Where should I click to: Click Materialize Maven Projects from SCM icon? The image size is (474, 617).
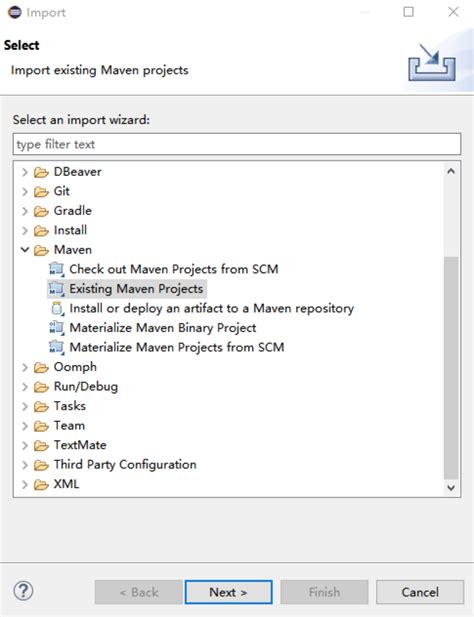(x=56, y=347)
